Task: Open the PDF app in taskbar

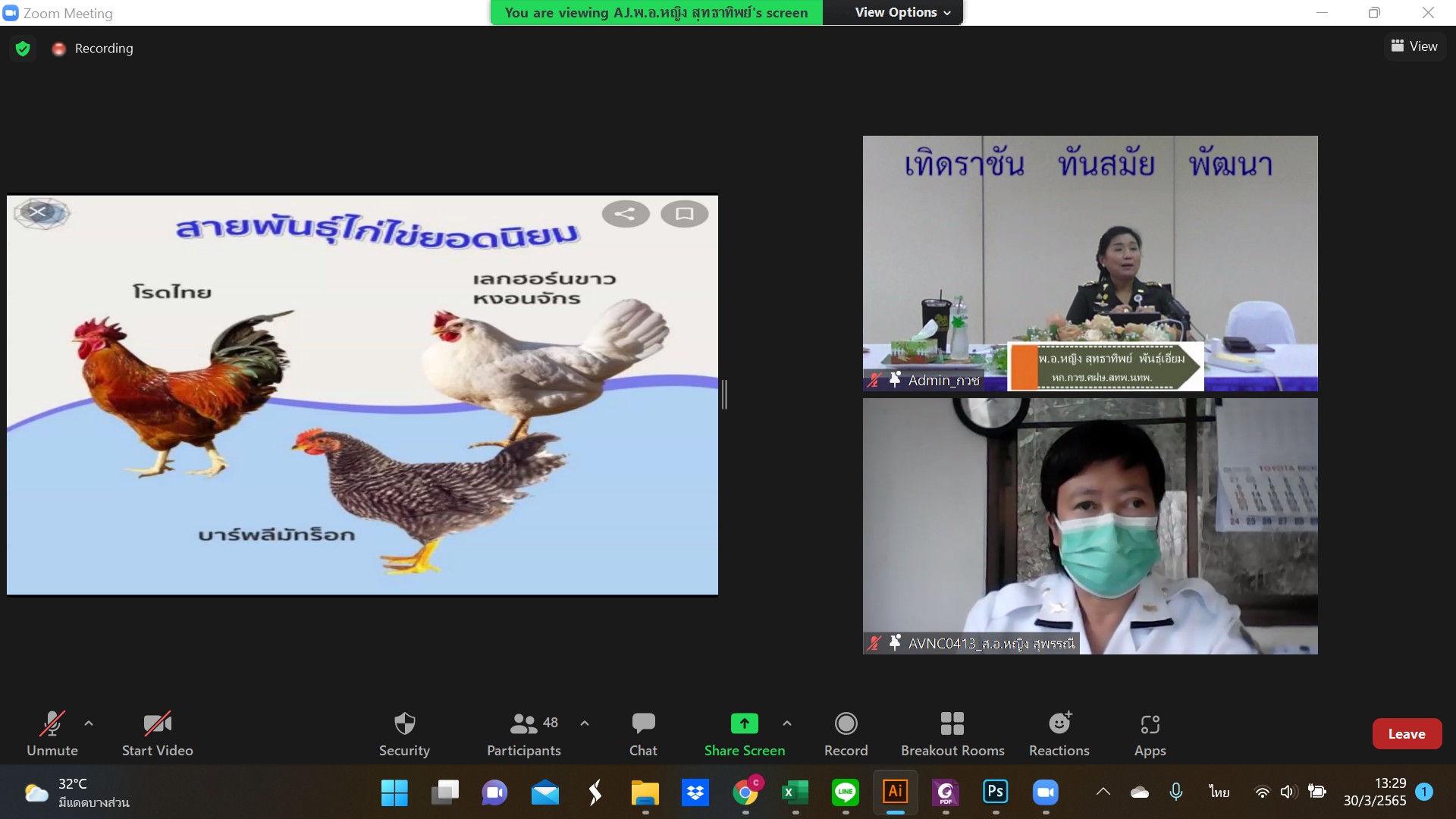Action: coord(945,792)
